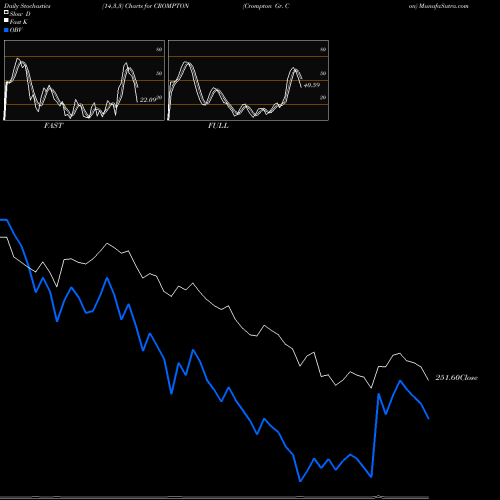Click the Slow D legend swatch

pyautogui.click(x=6, y=12)
